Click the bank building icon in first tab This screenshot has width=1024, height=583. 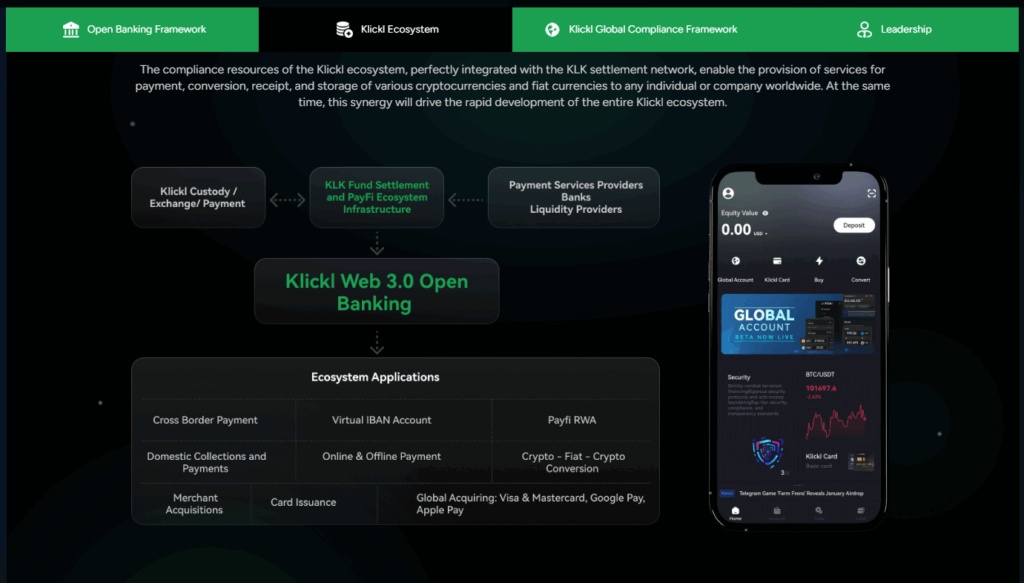pyautogui.click(x=71, y=29)
